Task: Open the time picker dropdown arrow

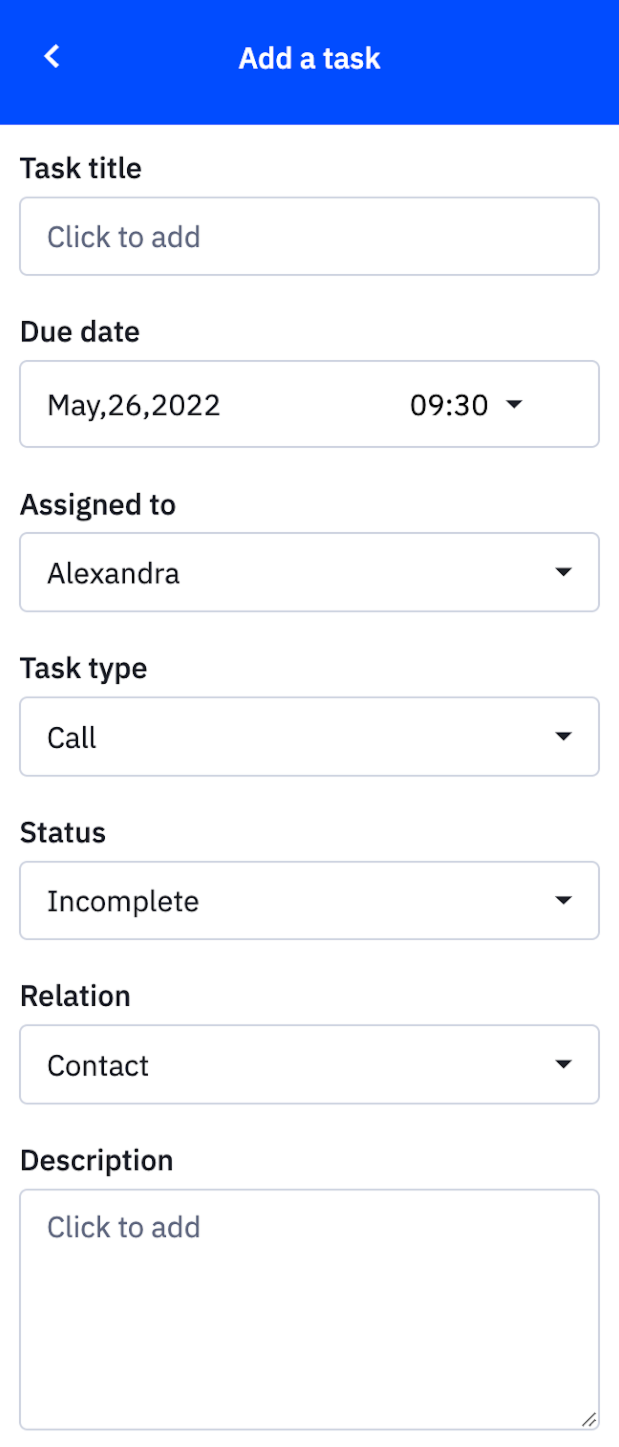Action: point(513,404)
